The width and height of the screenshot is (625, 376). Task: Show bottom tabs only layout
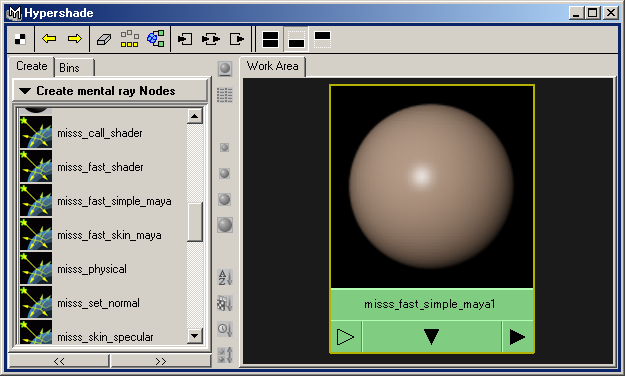pyautogui.click(x=296, y=39)
